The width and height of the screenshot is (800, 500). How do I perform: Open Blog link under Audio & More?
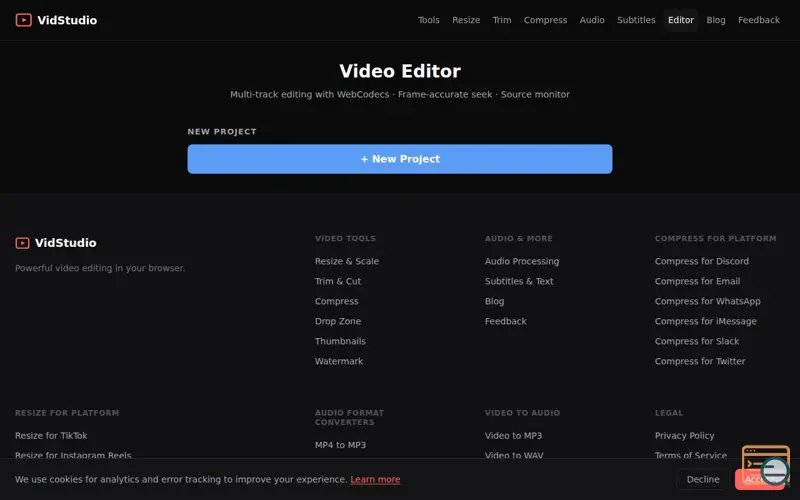click(494, 301)
